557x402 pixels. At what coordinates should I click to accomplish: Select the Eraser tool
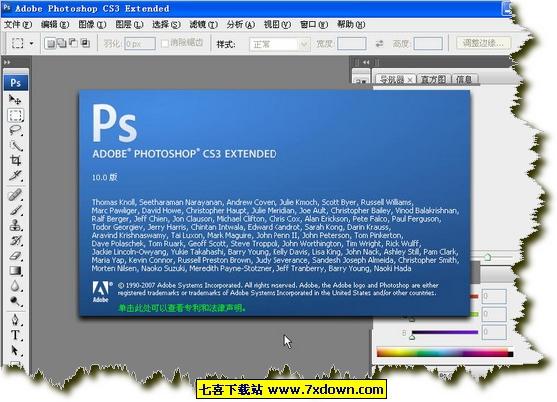click(x=15, y=256)
